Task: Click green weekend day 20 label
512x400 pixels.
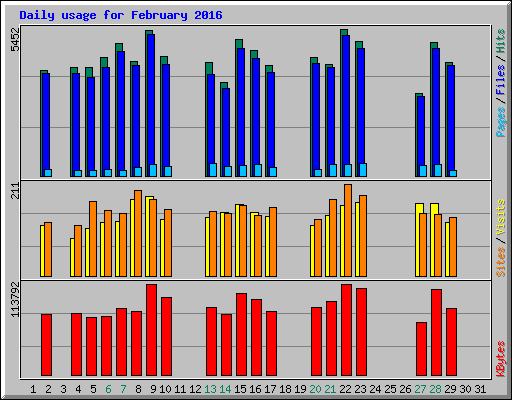Action: click(315, 389)
